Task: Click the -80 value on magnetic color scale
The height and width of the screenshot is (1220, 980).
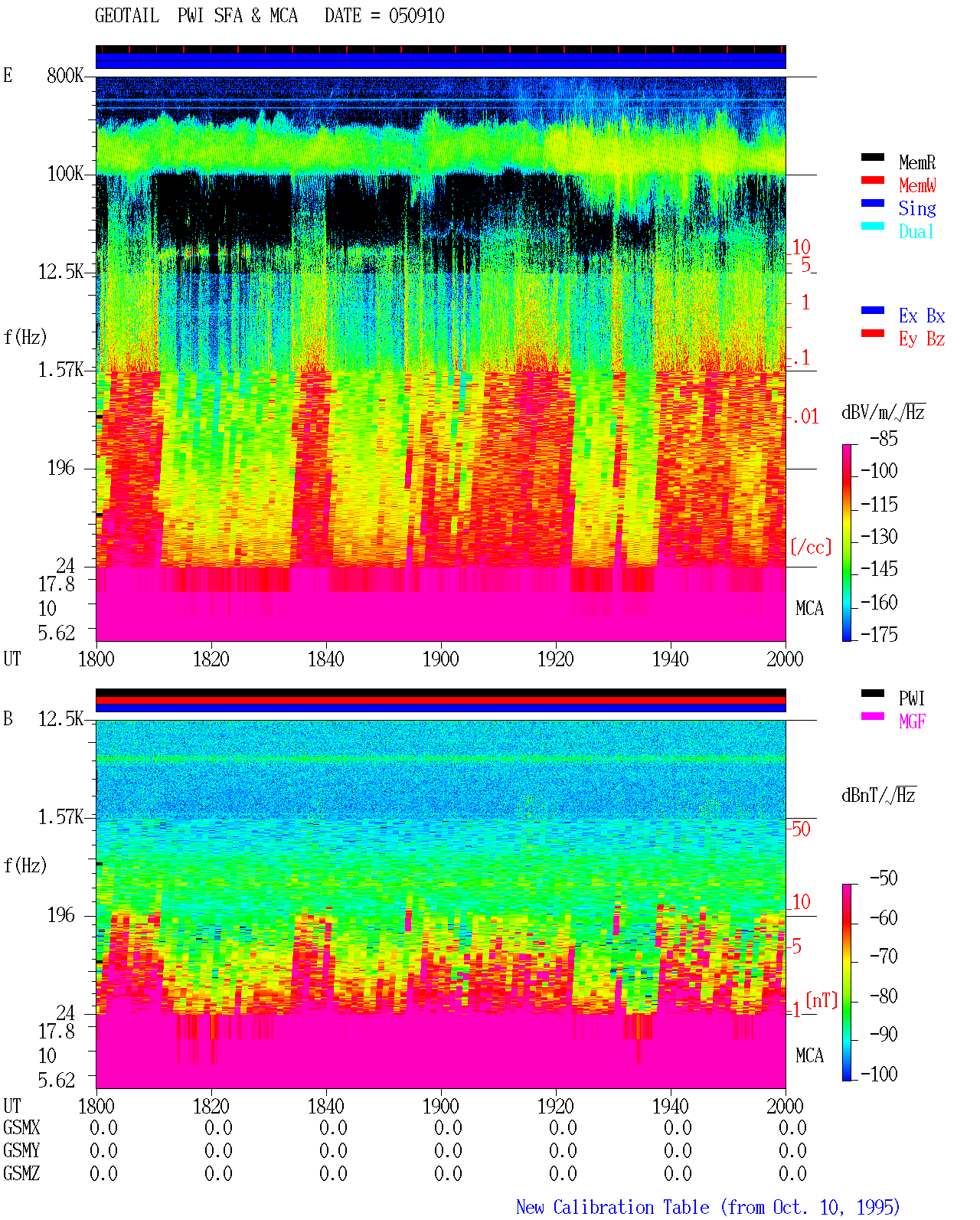Action: point(884,996)
